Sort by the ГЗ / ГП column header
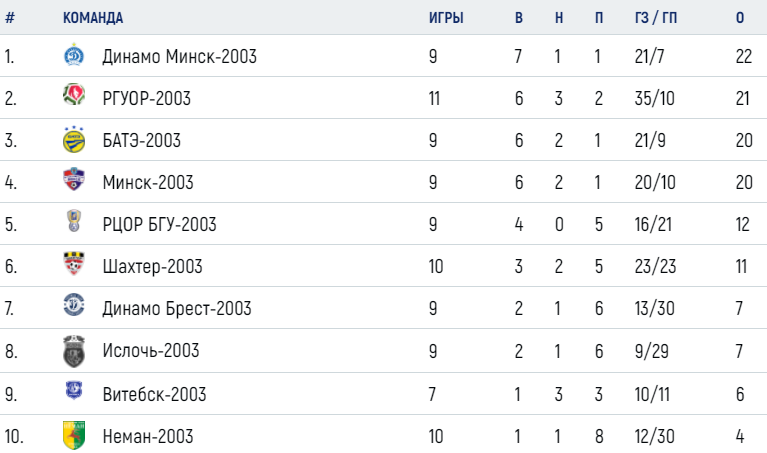Viewport: 767px width, 453px height. tap(656, 18)
